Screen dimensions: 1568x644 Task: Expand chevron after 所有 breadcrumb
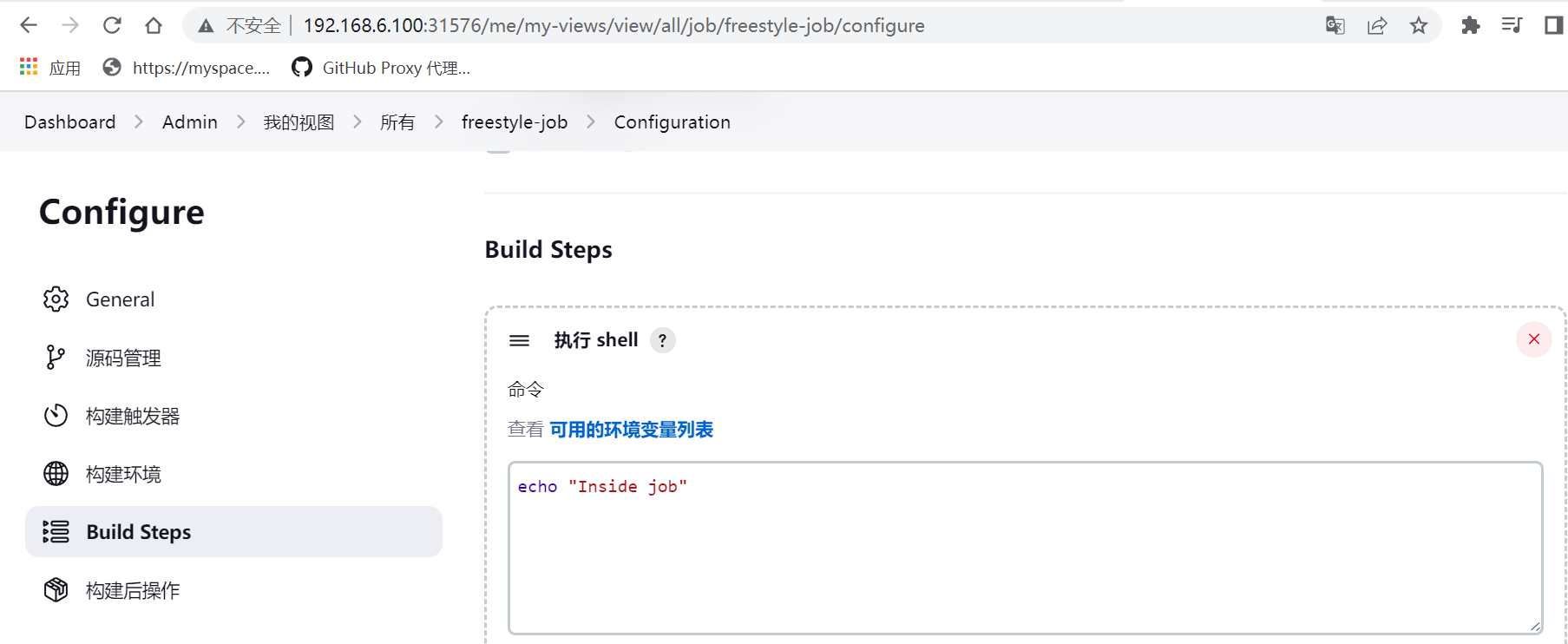(439, 122)
